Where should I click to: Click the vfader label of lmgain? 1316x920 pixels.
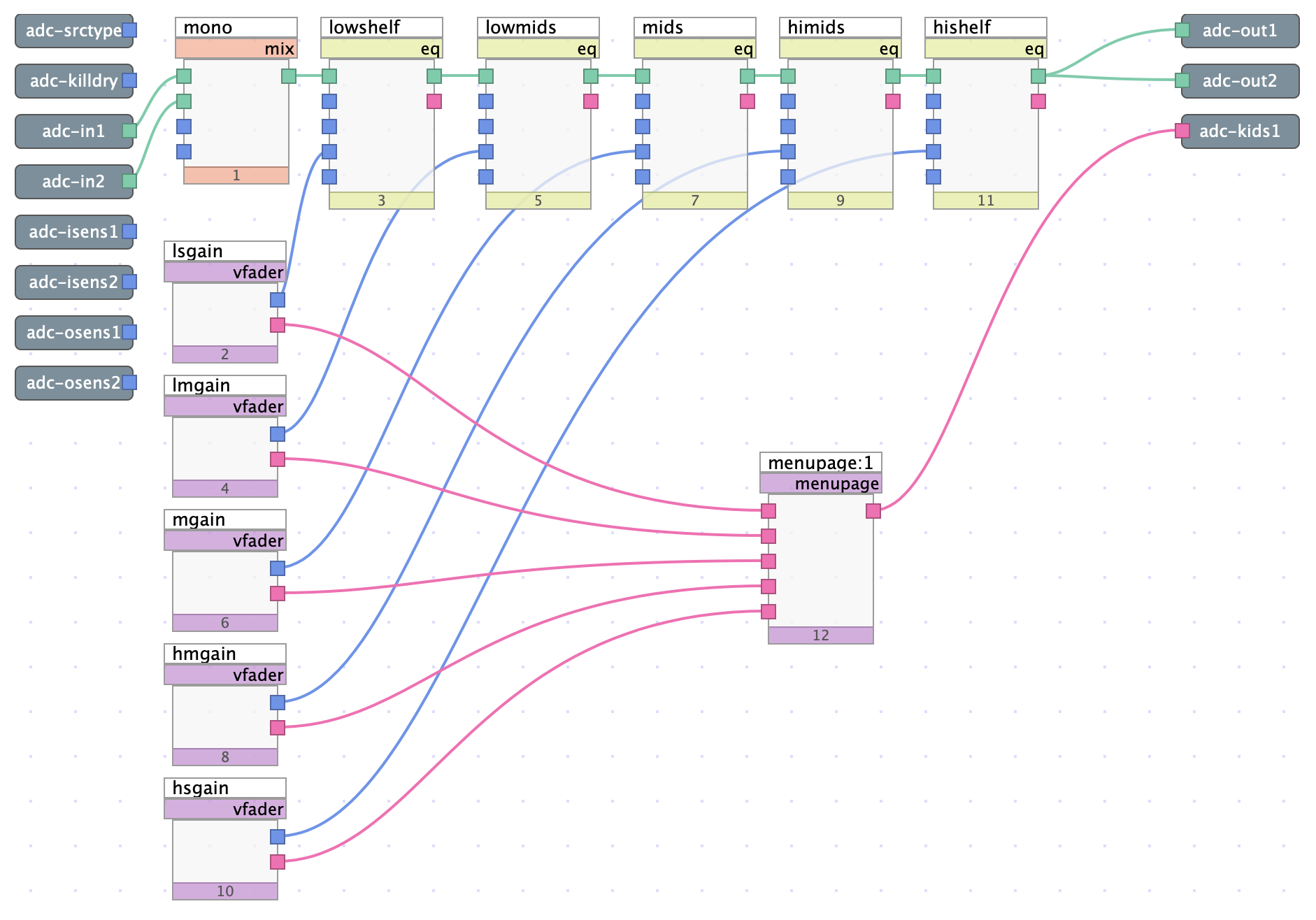click(x=225, y=406)
